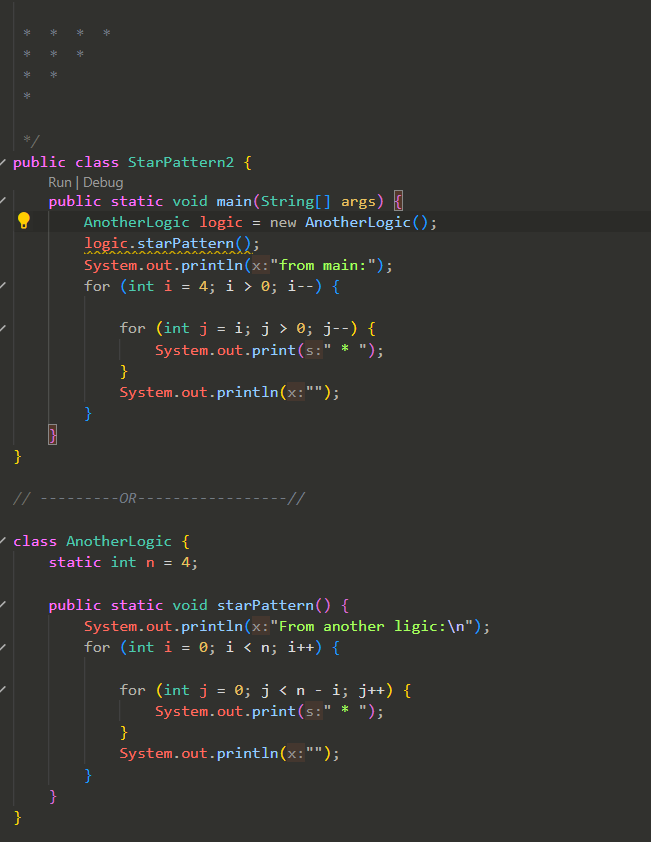The image size is (651, 842).
Task: Click the four-star row in the comment
Action: click(67, 33)
